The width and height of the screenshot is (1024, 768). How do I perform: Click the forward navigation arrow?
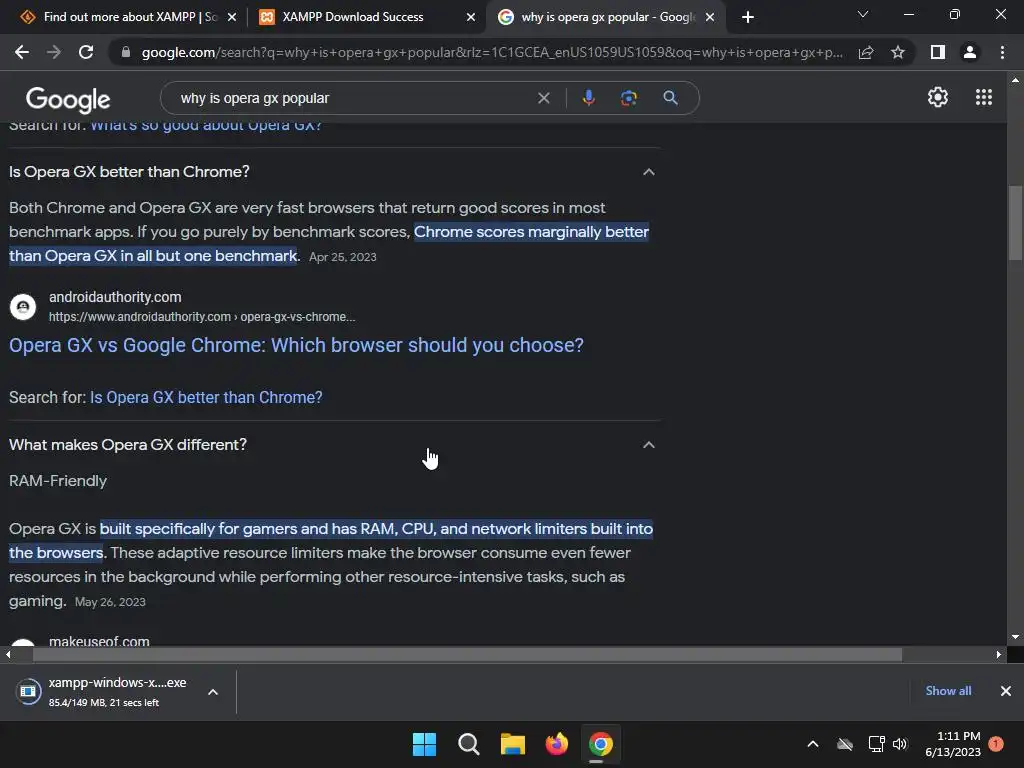pyautogui.click(x=54, y=52)
